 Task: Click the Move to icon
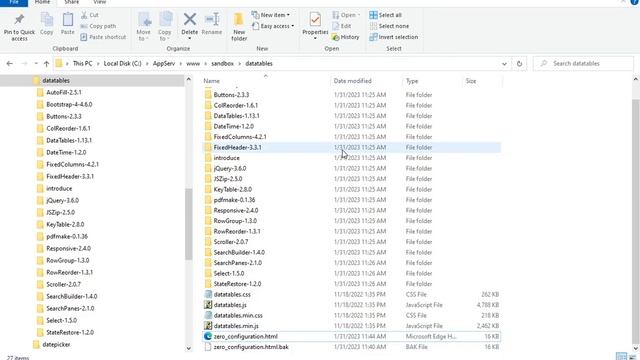pyautogui.click(x=144, y=20)
